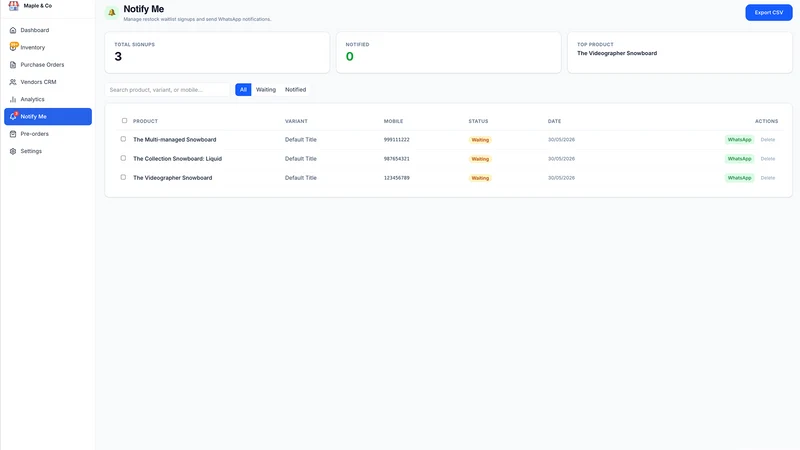Click the Purchase Orders document icon
The image size is (800, 450).
point(13,65)
